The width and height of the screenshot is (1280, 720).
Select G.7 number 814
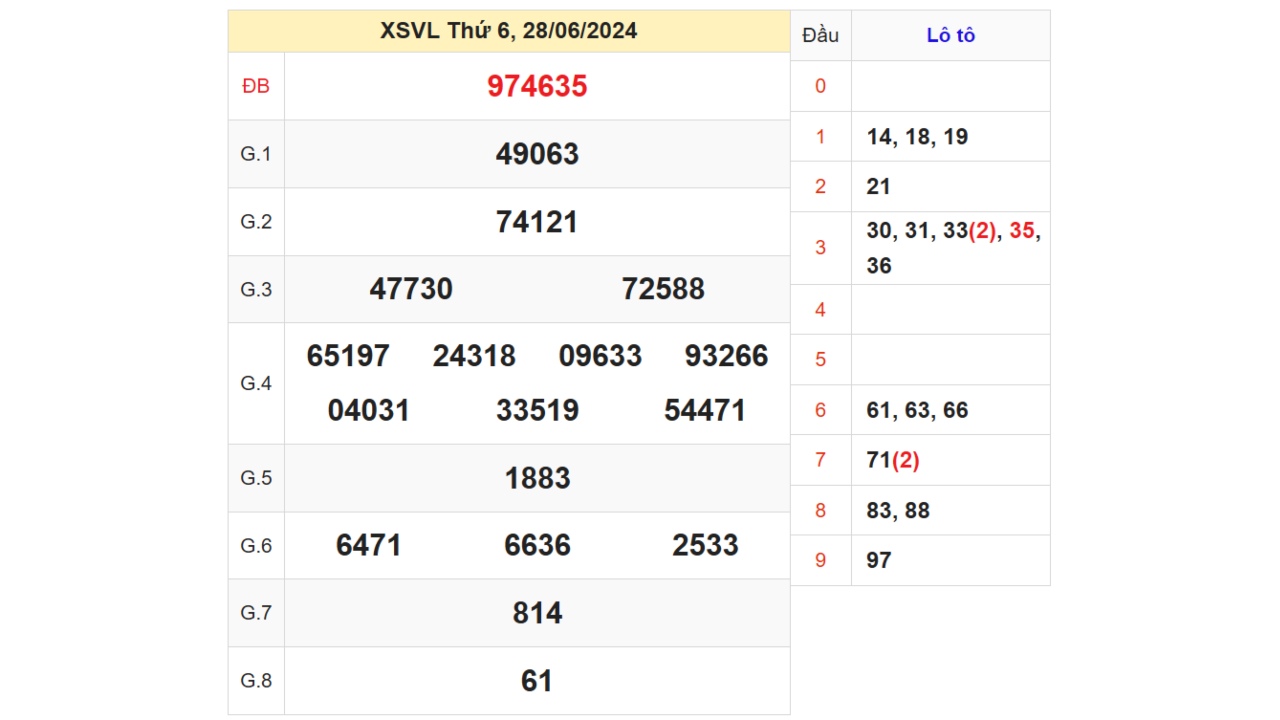(537, 613)
